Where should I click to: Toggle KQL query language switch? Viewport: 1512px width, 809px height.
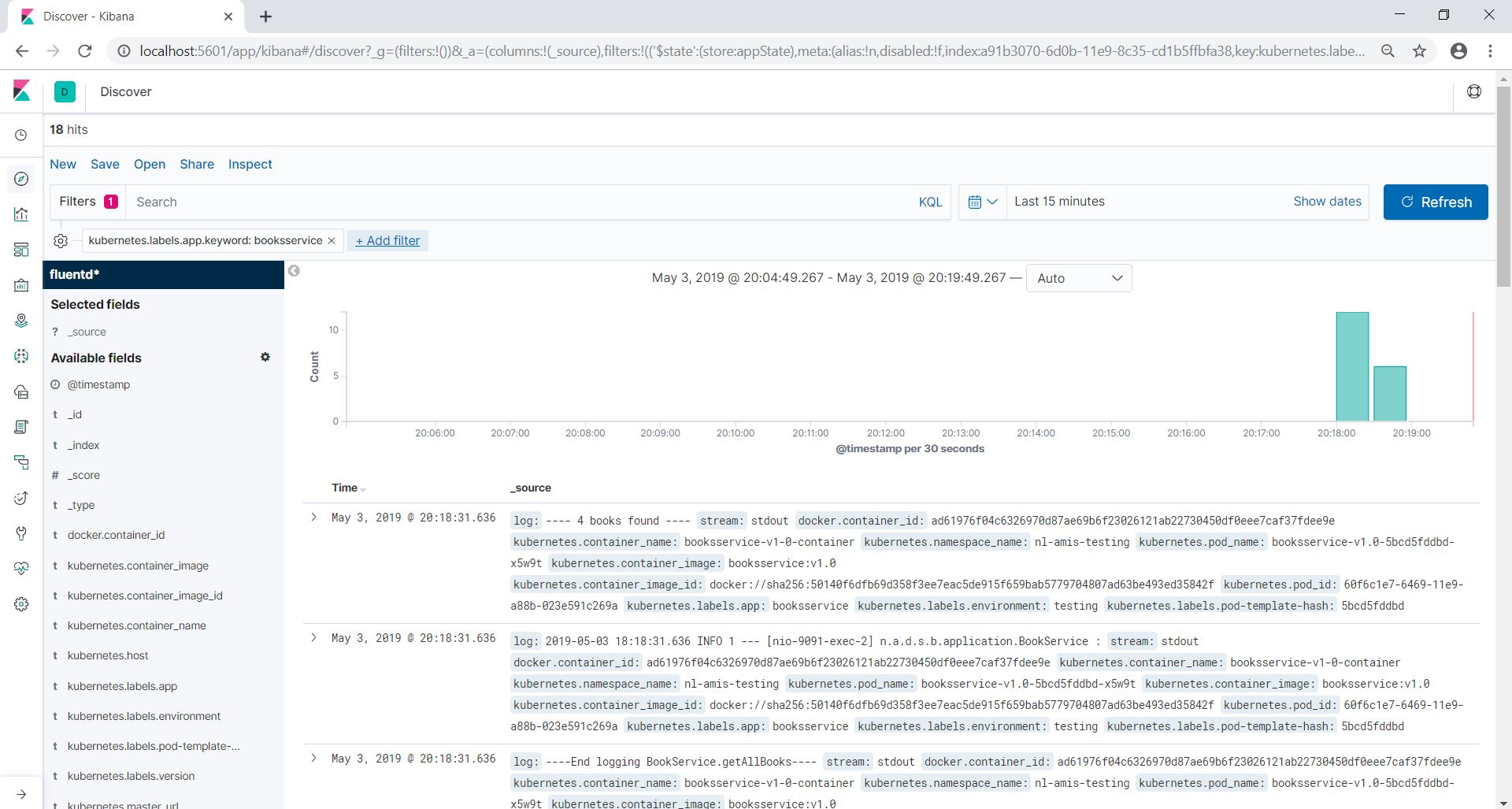coord(930,202)
